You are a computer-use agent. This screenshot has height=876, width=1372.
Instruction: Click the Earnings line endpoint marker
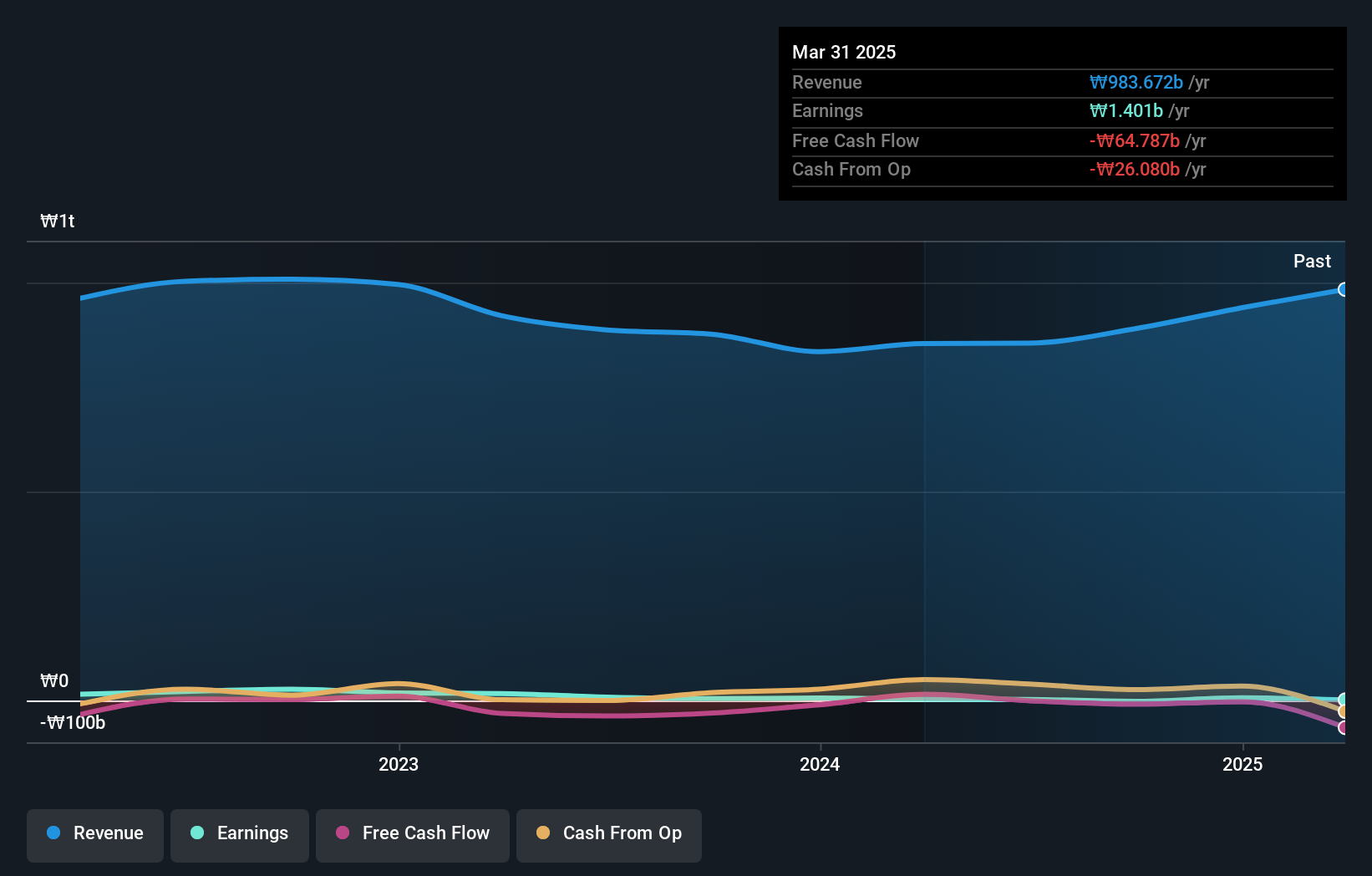click(x=1343, y=700)
